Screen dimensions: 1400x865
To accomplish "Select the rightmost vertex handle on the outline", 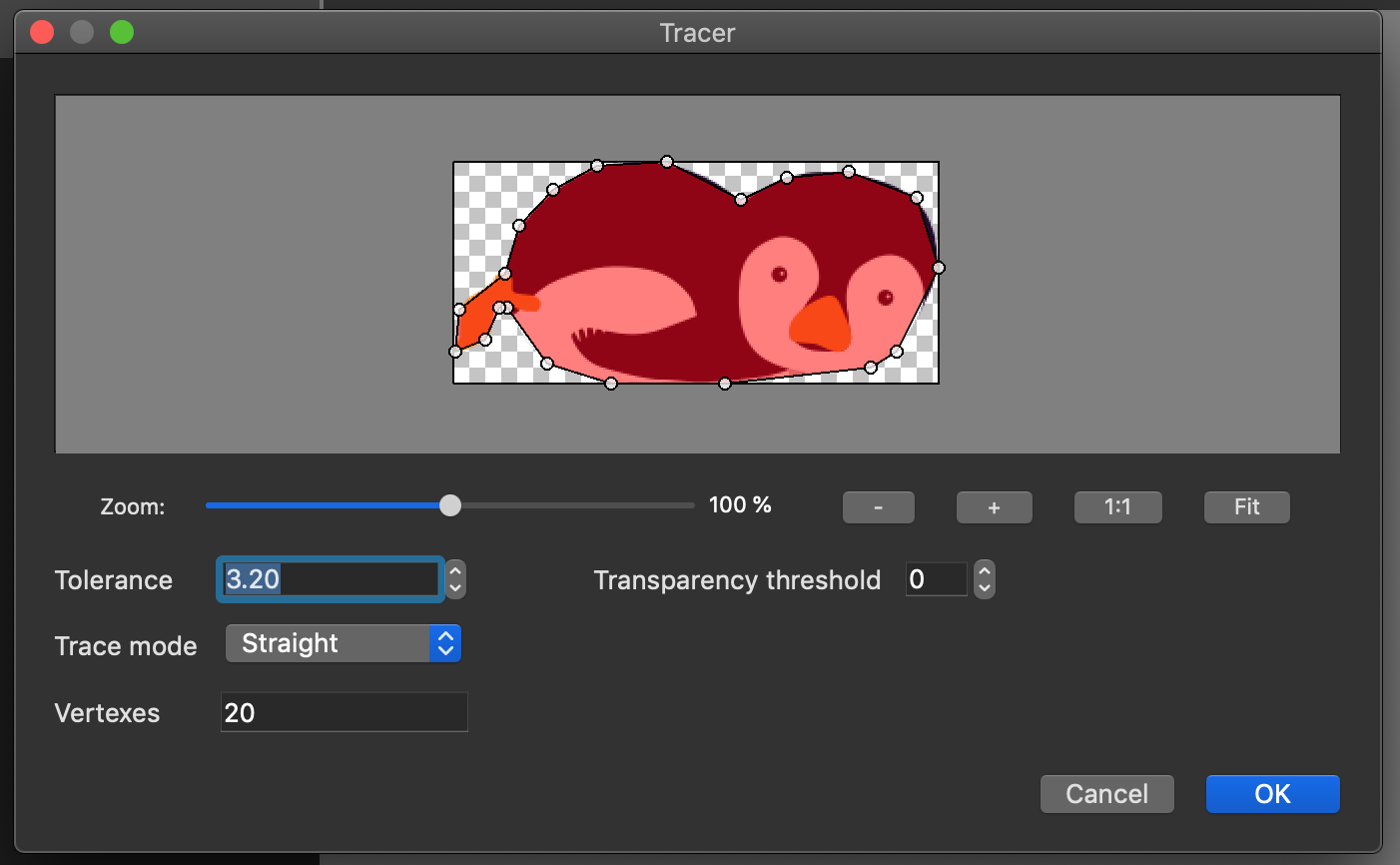I will 938,268.
